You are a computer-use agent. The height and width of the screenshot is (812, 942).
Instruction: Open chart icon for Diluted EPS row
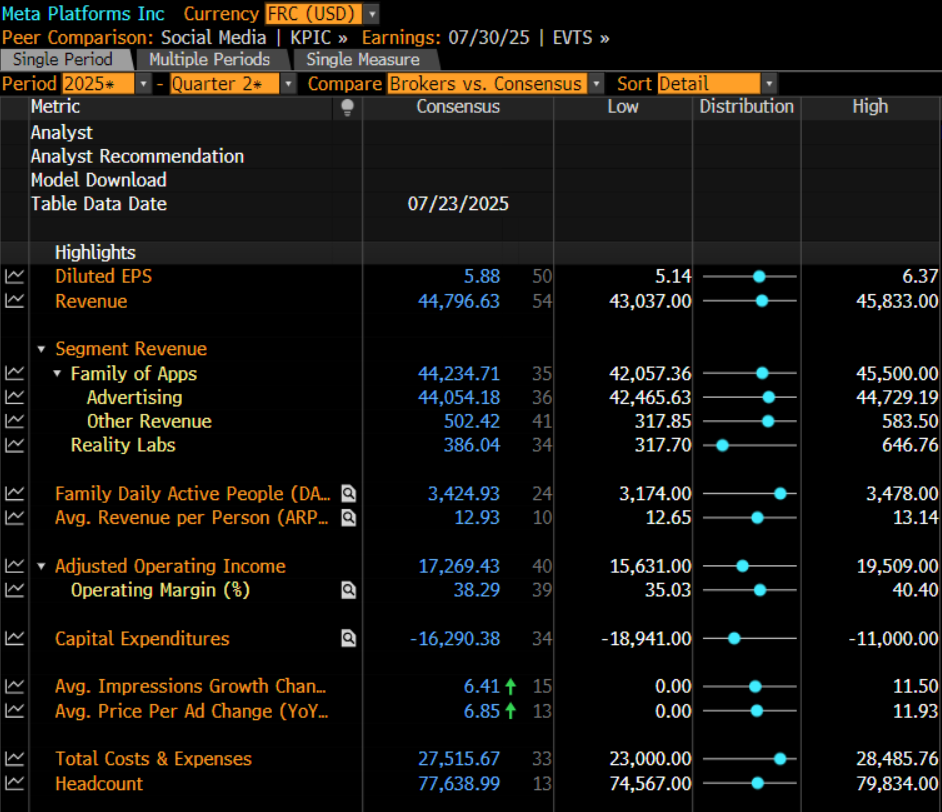point(14,276)
